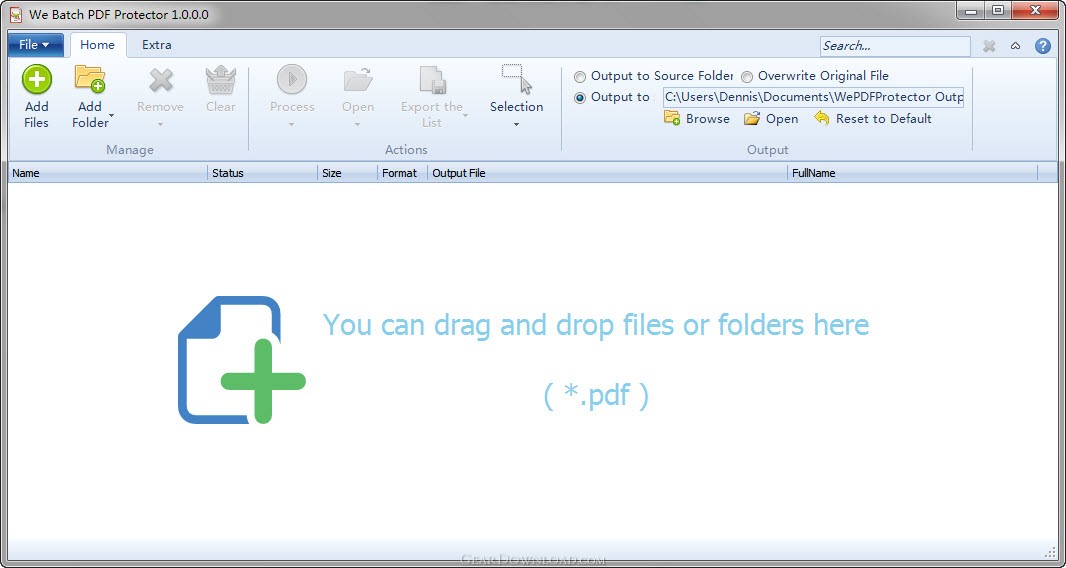Click the app icon in title bar
The height and width of the screenshot is (568, 1066).
point(16,14)
